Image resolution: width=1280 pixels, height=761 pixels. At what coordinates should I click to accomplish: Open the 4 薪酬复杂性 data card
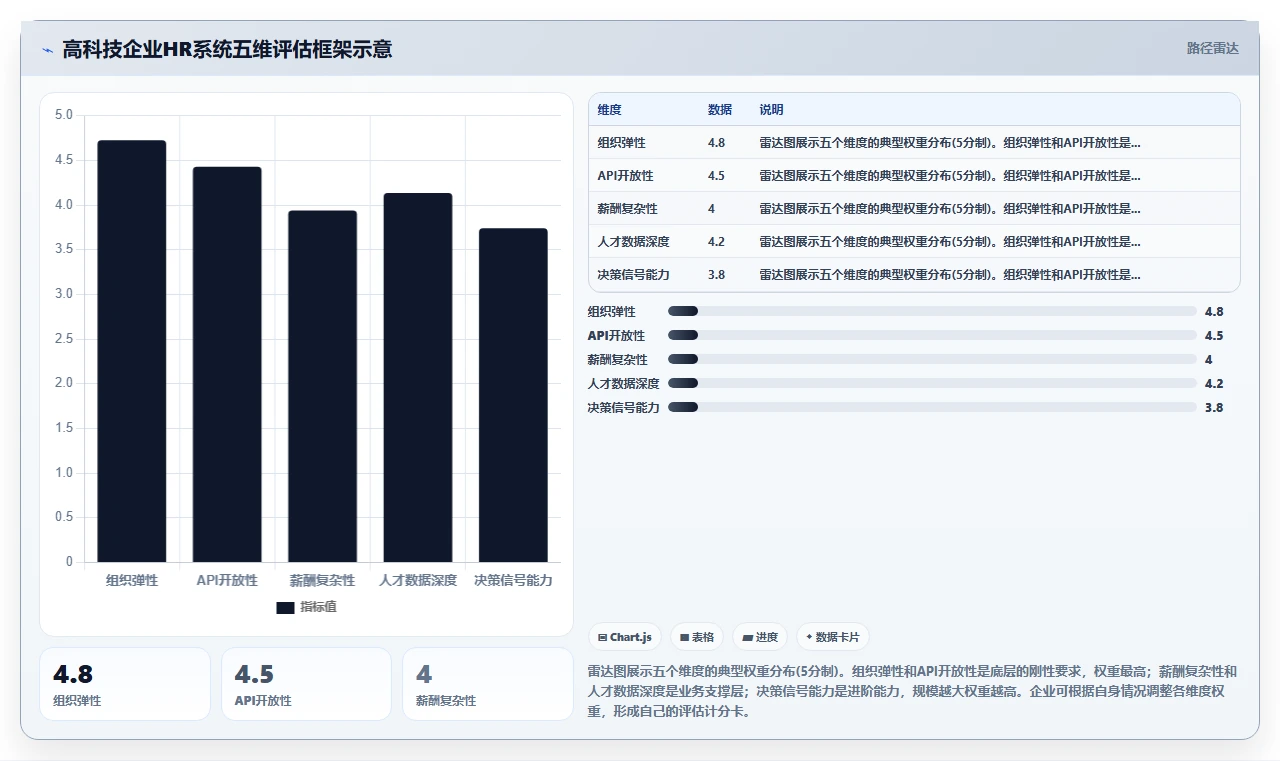[x=488, y=684]
